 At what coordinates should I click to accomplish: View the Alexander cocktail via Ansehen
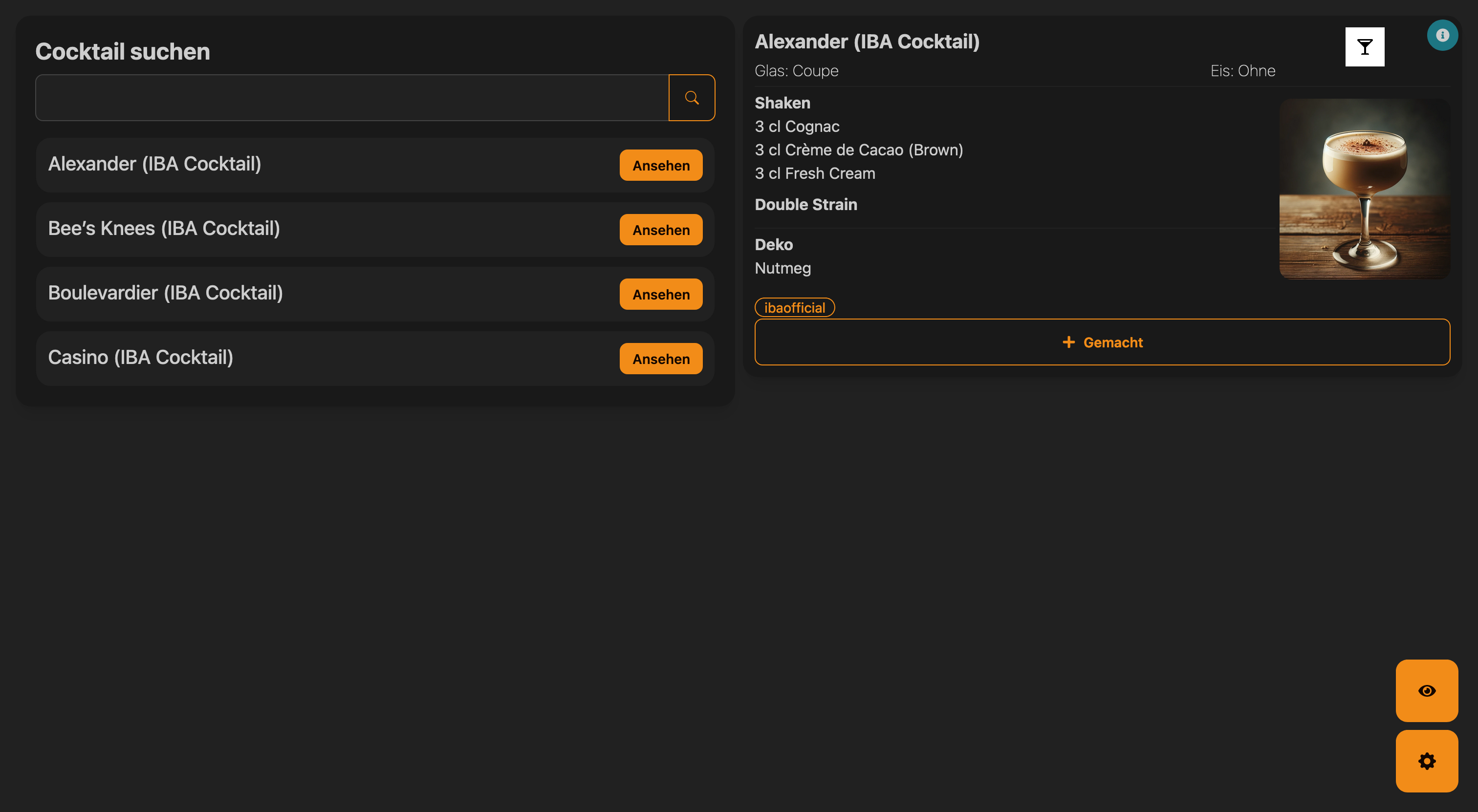pyautogui.click(x=660, y=166)
